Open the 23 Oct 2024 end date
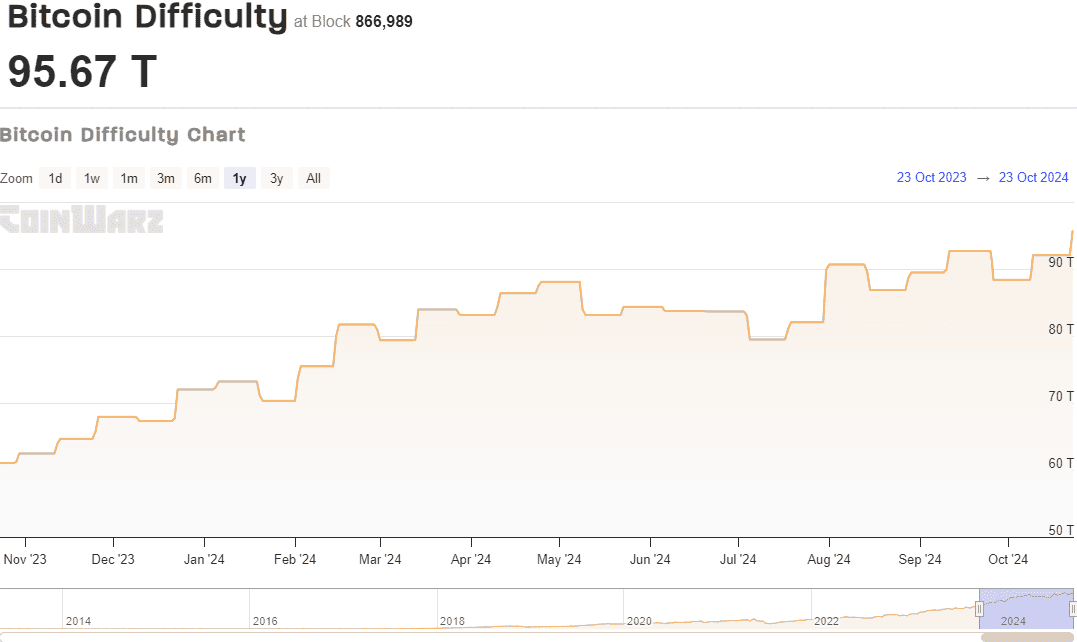This screenshot has height=642, width=1077. click(x=1034, y=177)
